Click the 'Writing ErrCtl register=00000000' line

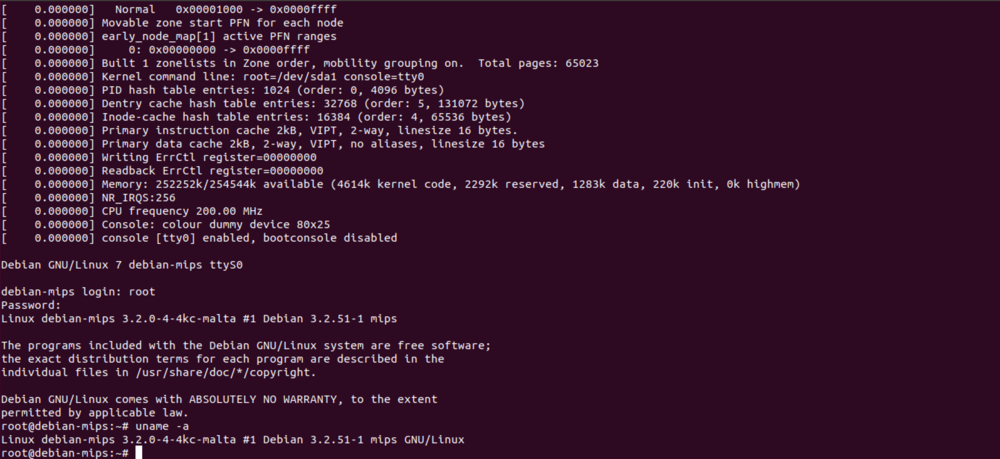tap(159, 157)
